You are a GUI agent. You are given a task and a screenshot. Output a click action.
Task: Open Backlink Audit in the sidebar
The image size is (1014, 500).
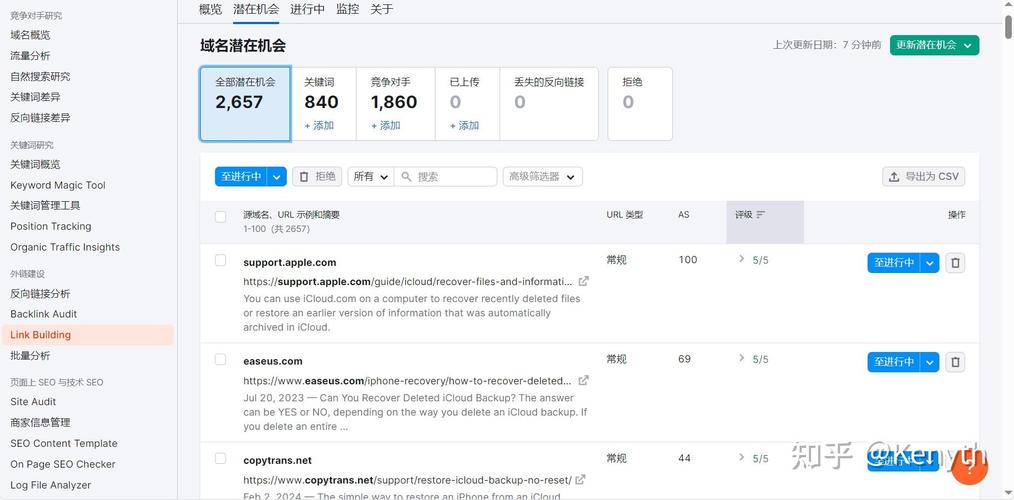(43, 314)
